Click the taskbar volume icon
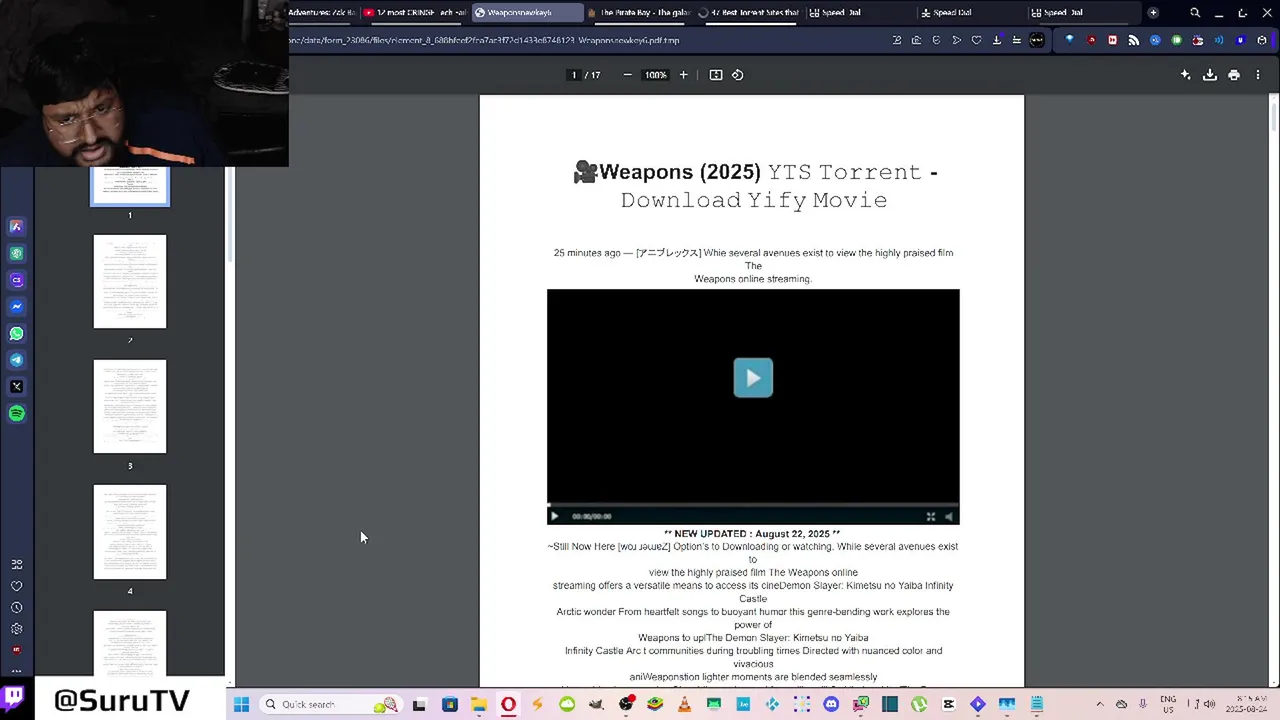The height and width of the screenshot is (720, 1280). [1209, 705]
